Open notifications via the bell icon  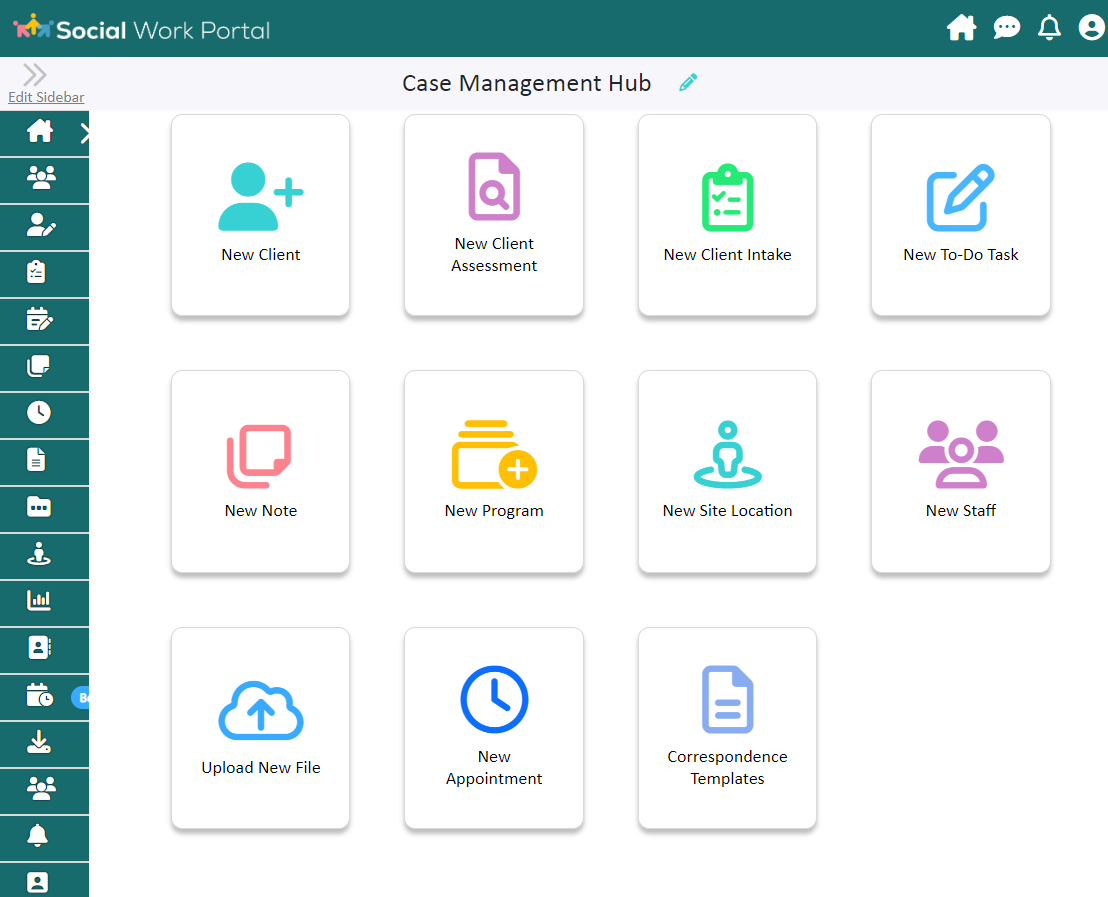click(1049, 28)
